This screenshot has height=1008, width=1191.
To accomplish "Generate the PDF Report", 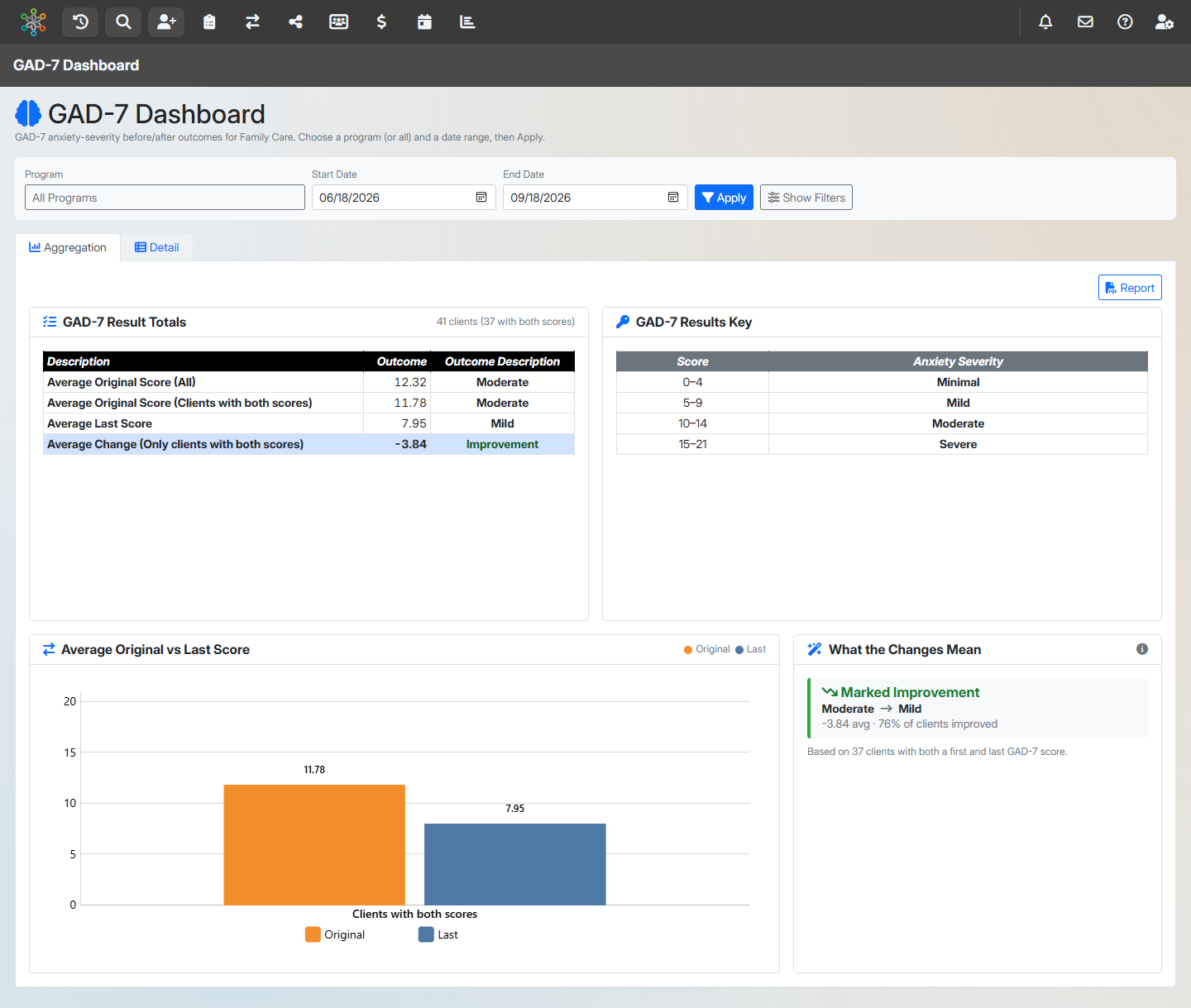I will click(x=1130, y=288).
